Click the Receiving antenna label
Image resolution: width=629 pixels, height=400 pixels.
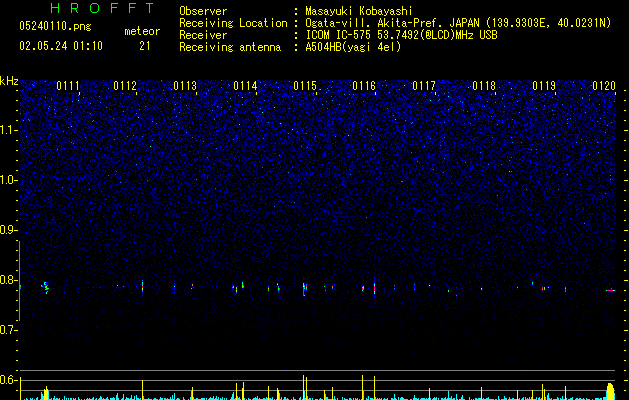[230, 47]
